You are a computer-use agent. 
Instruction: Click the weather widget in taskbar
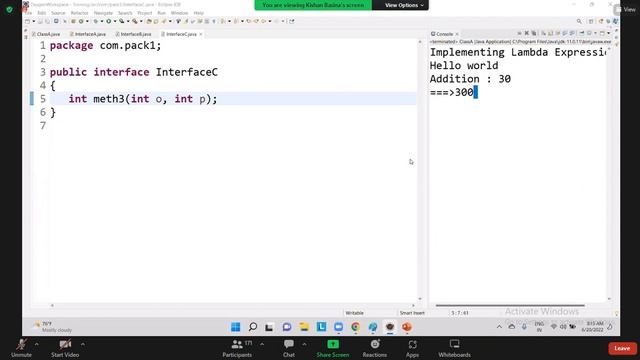(52, 327)
